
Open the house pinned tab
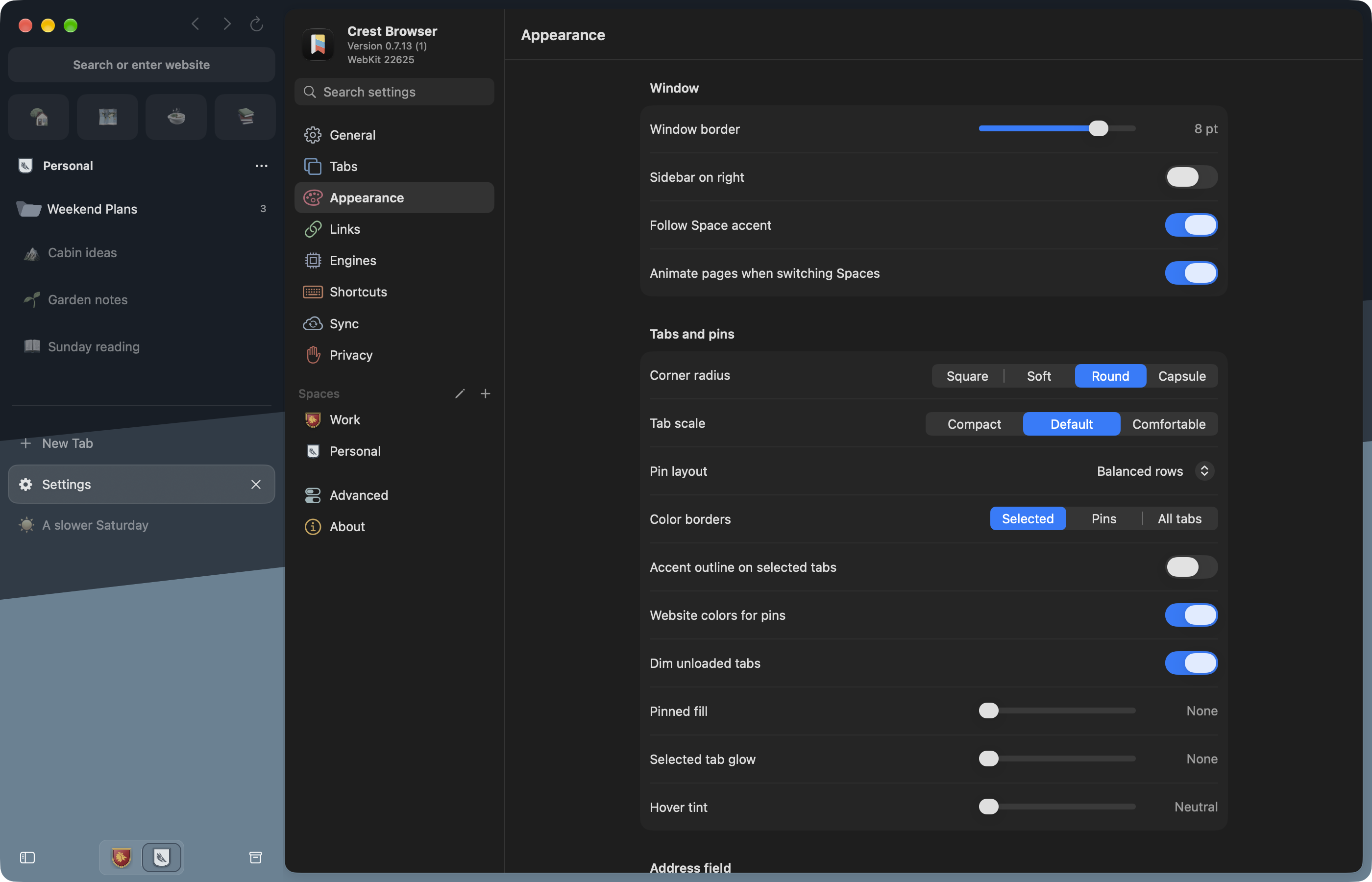tap(38, 117)
